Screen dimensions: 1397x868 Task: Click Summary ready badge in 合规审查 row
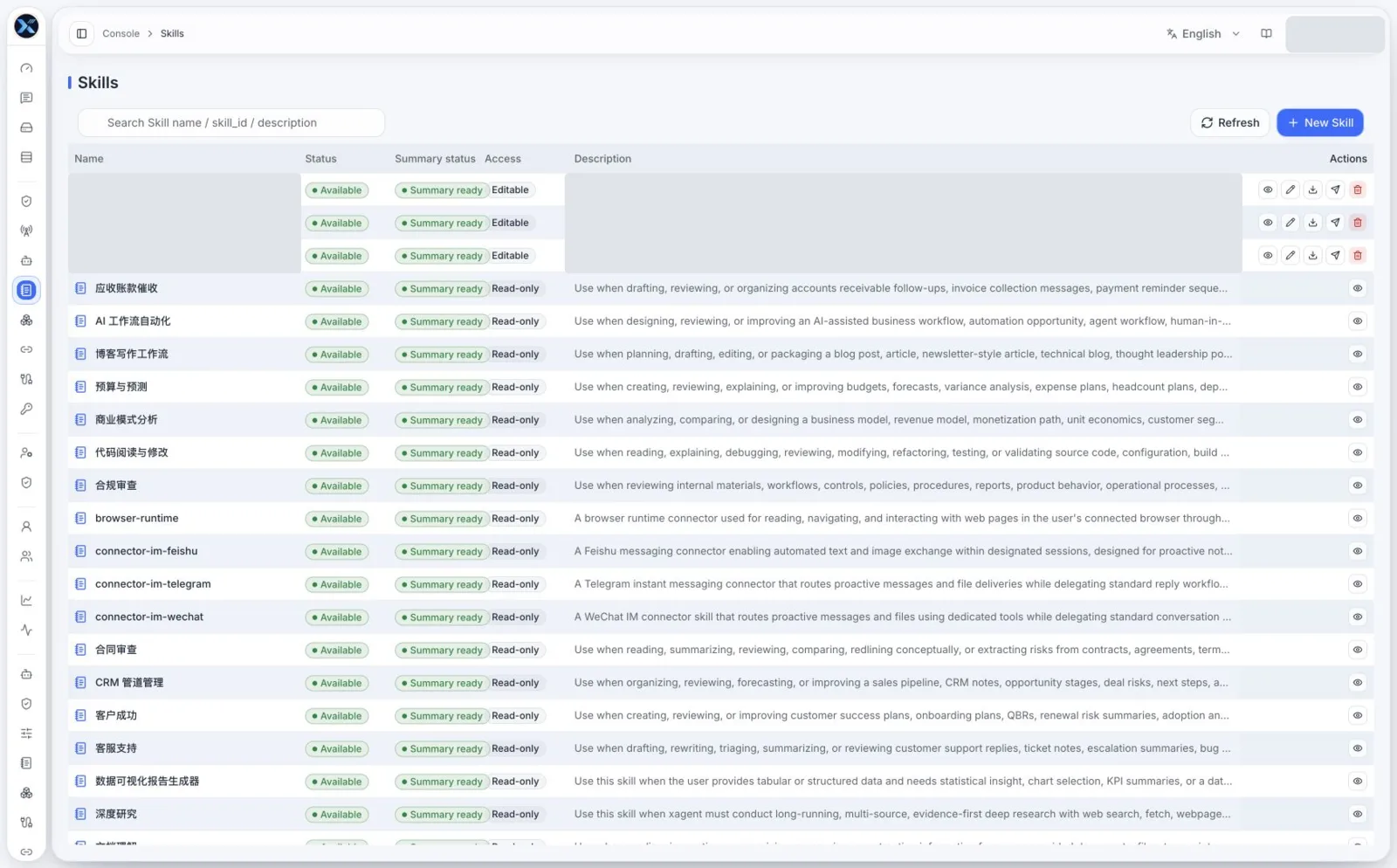pyautogui.click(x=442, y=486)
